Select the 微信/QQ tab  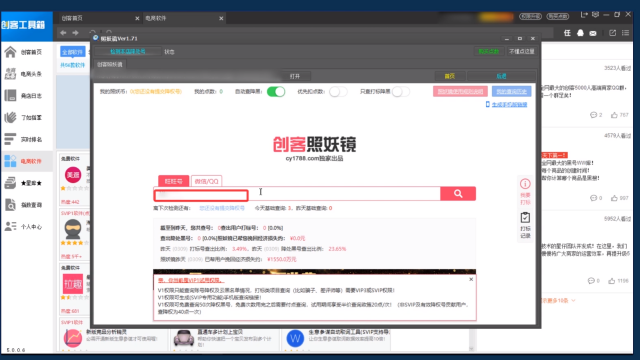point(207,181)
